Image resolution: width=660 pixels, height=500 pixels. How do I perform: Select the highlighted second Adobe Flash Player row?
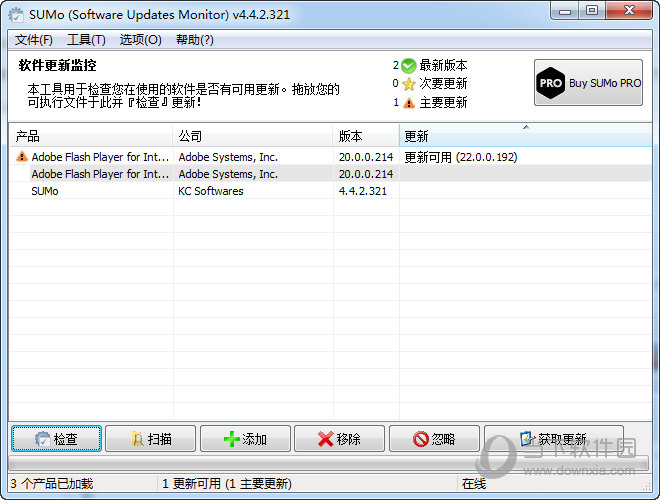point(330,174)
